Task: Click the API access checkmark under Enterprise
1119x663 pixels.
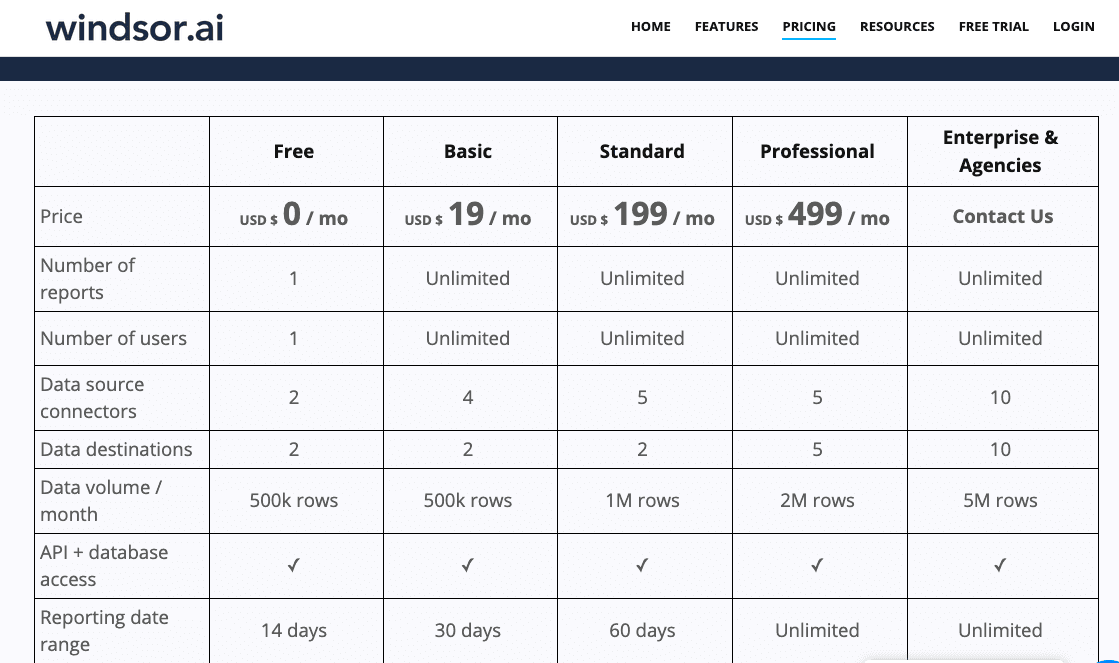Action: coord(1000,565)
